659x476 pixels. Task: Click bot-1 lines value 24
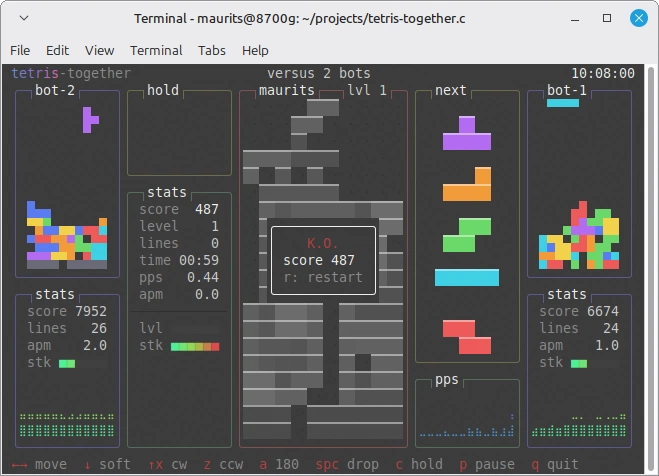pyautogui.click(x=611, y=328)
